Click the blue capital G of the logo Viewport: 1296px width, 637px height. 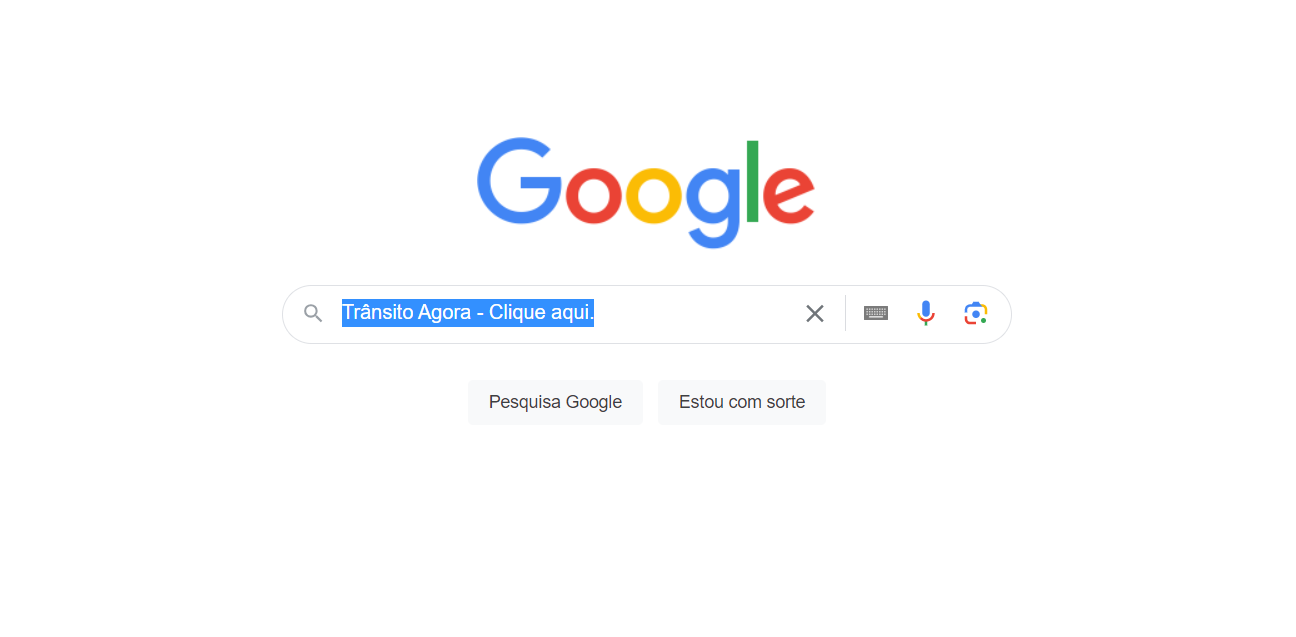coord(520,181)
